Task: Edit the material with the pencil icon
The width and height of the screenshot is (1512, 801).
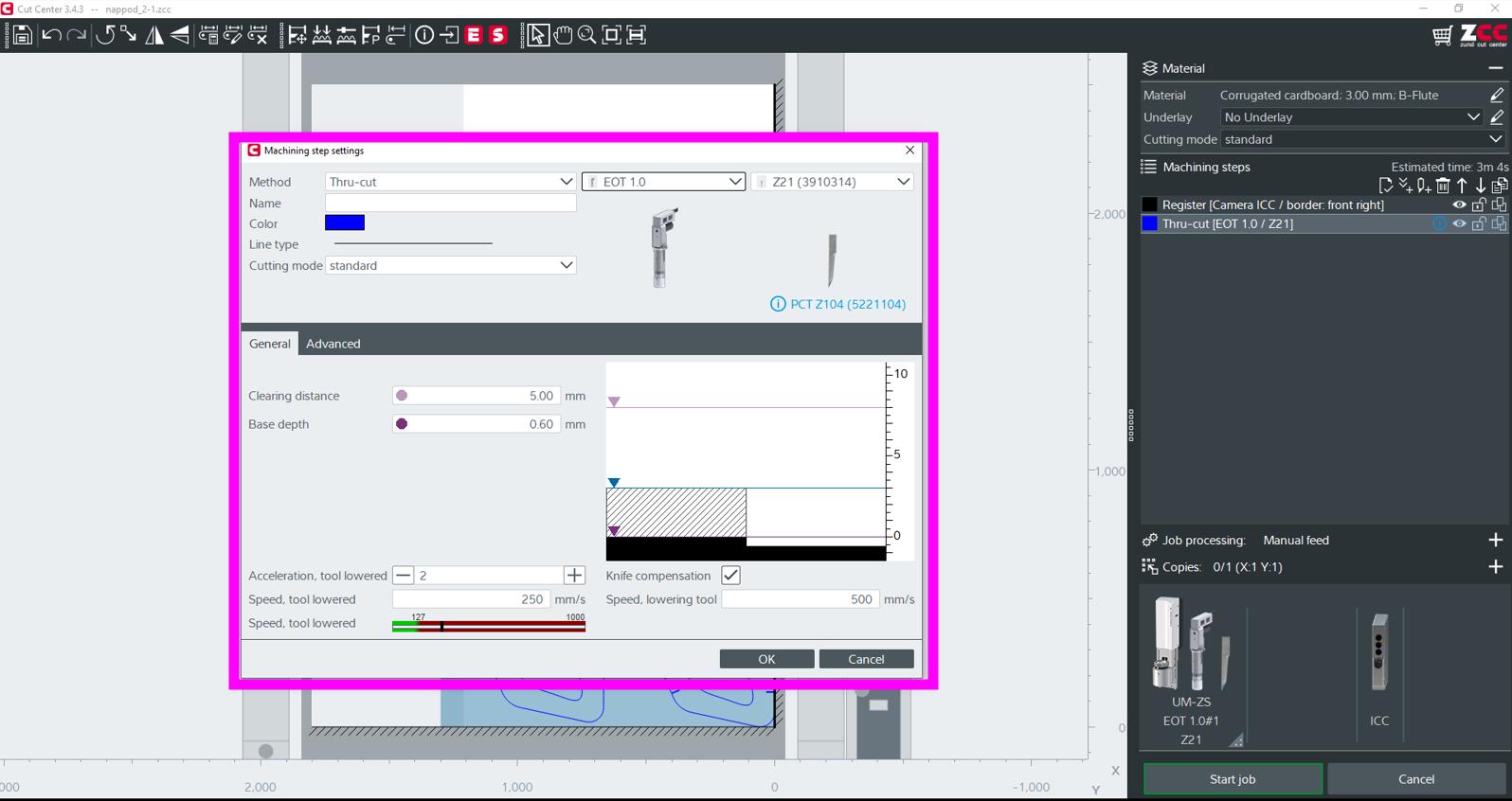Action: [x=1497, y=95]
